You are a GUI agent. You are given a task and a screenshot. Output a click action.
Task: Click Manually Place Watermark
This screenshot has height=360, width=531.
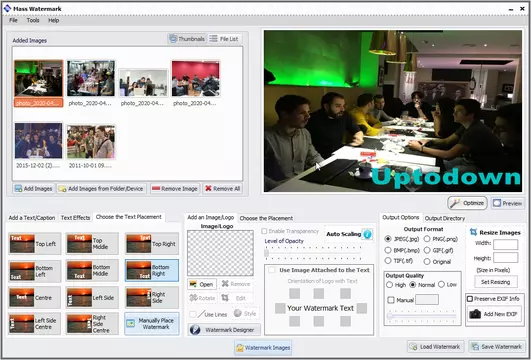click(152, 323)
